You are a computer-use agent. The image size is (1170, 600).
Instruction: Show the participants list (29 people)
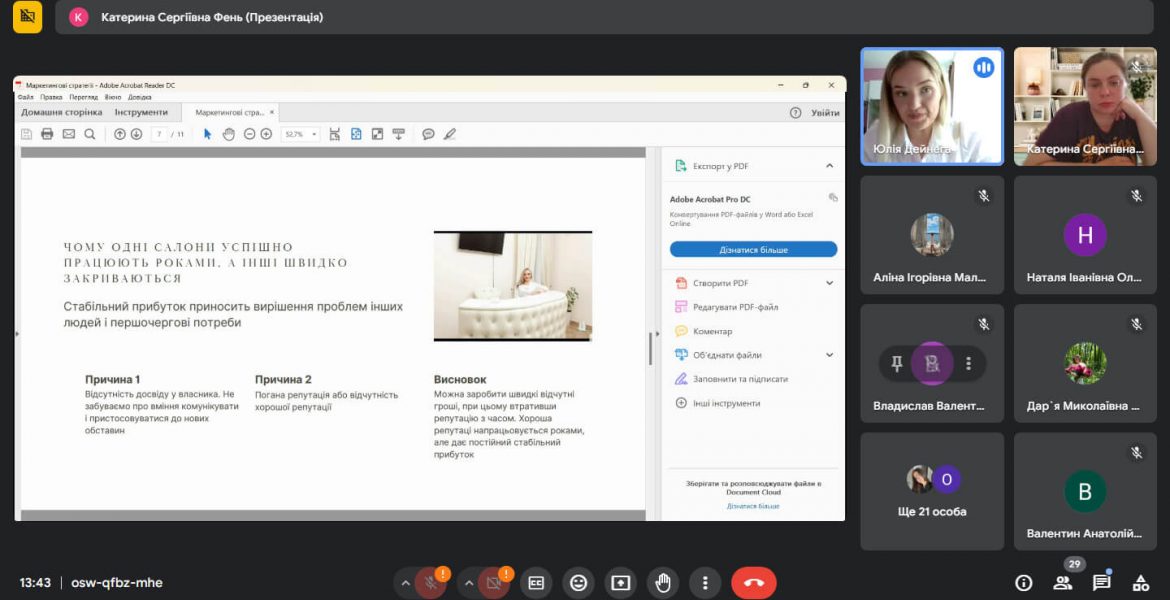point(1062,583)
